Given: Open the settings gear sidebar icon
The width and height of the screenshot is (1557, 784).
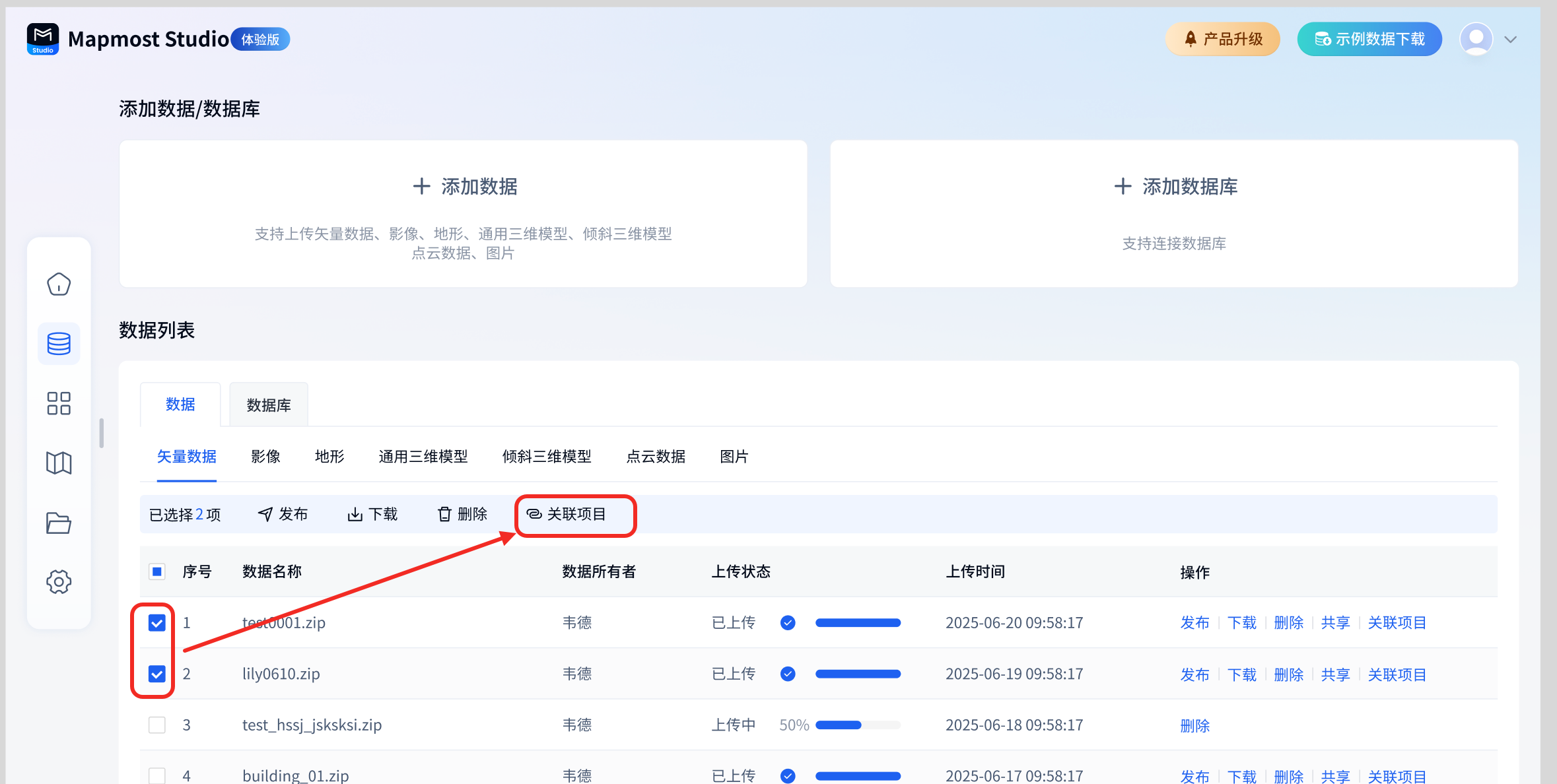Looking at the screenshot, I should pyautogui.click(x=59, y=582).
